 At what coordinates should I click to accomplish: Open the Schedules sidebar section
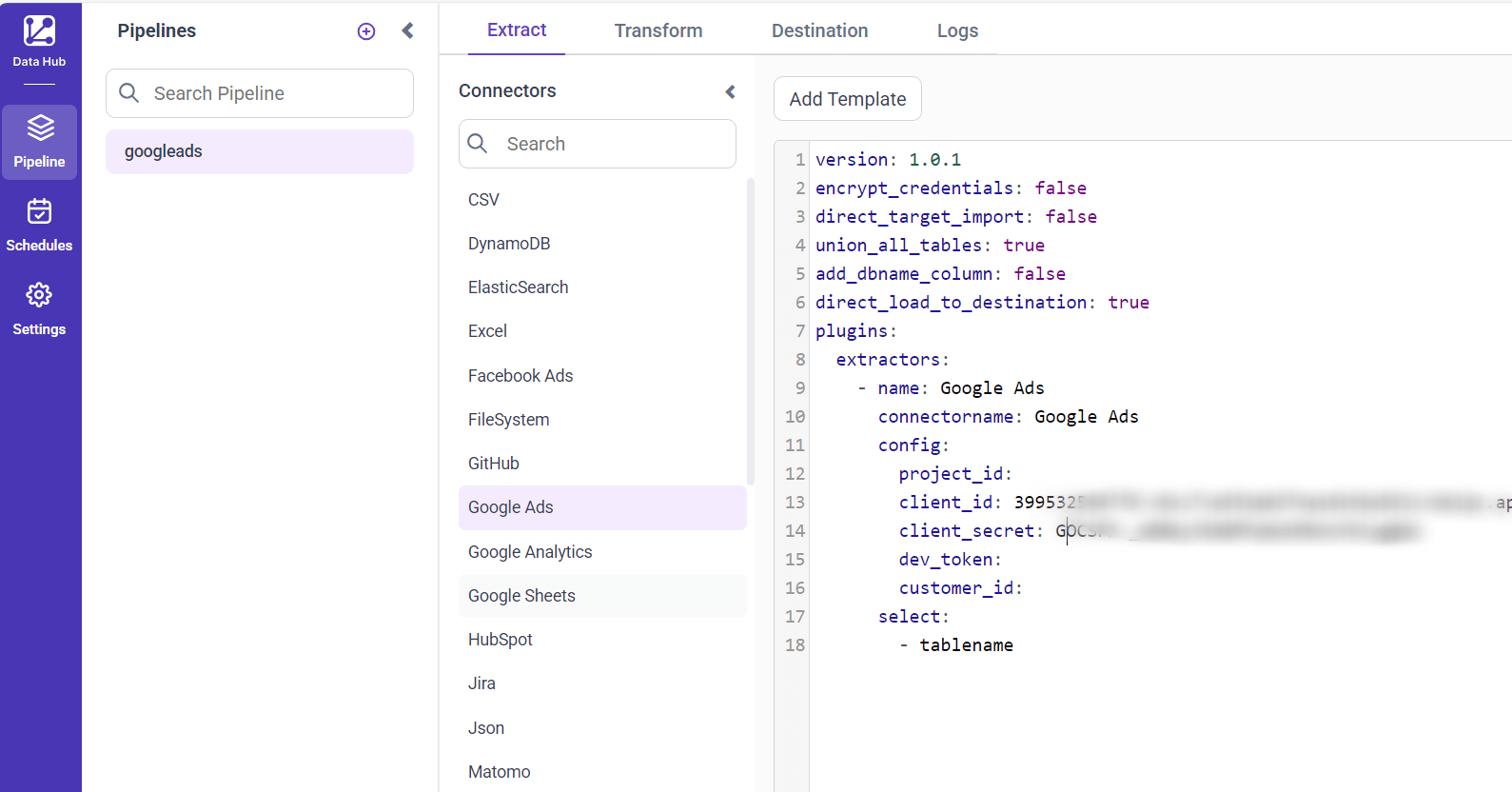coord(39,226)
